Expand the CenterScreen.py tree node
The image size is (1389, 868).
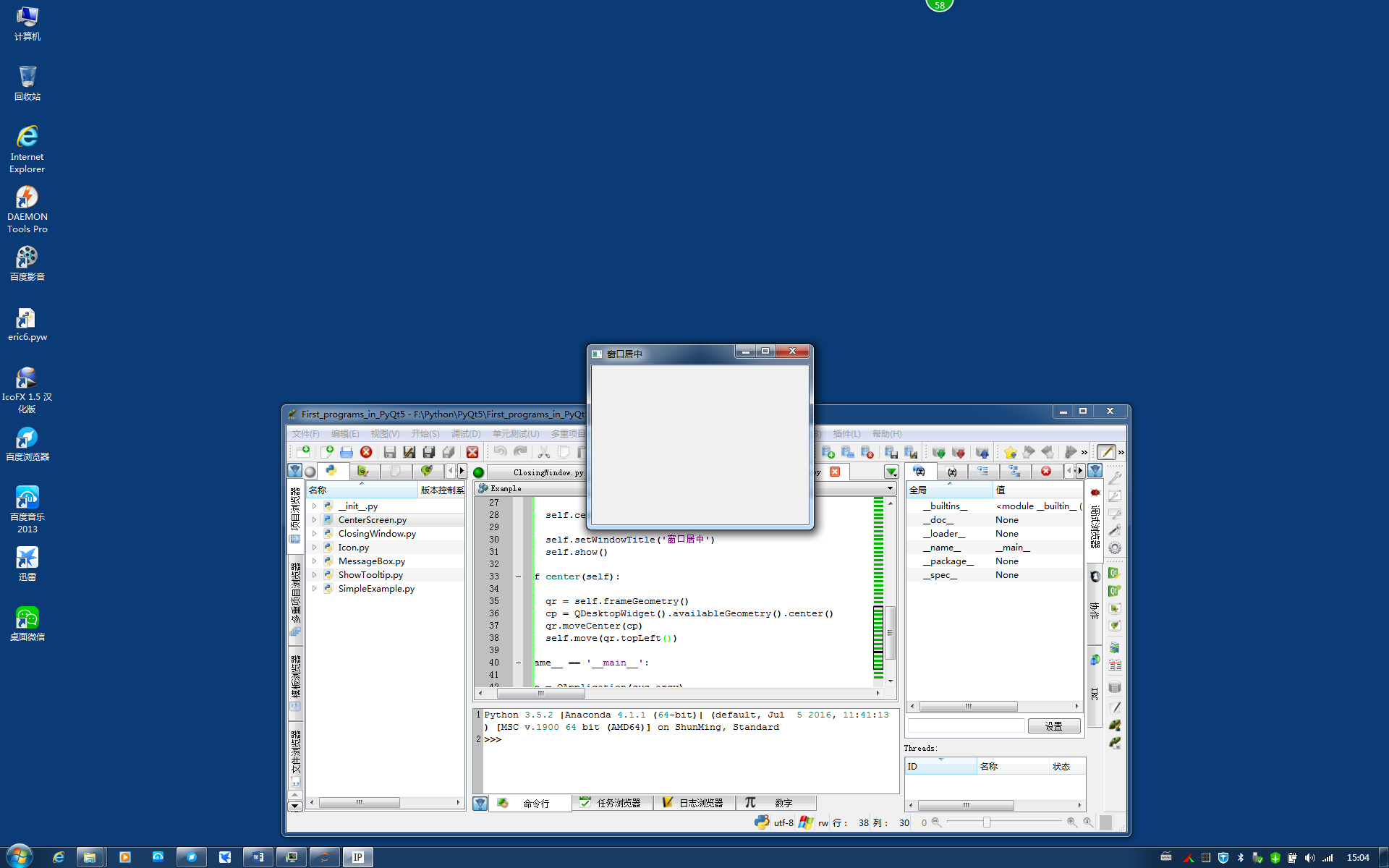click(315, 519)
